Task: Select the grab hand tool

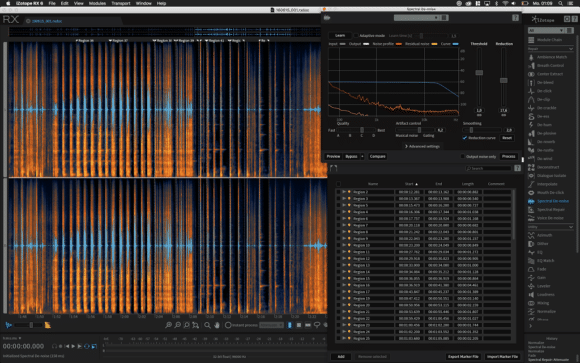Action: (x=217, y=325)
